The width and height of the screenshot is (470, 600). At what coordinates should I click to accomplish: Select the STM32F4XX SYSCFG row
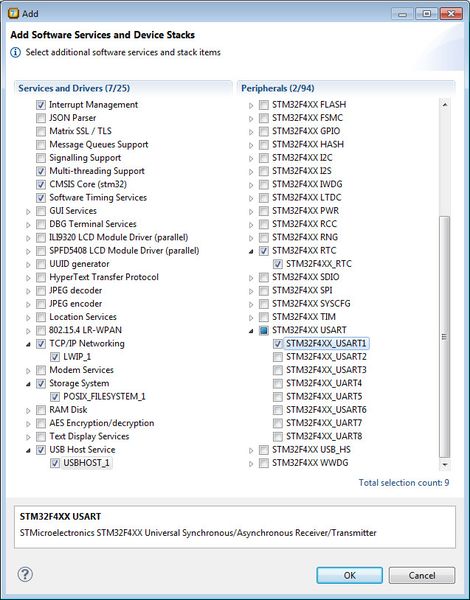311,304
